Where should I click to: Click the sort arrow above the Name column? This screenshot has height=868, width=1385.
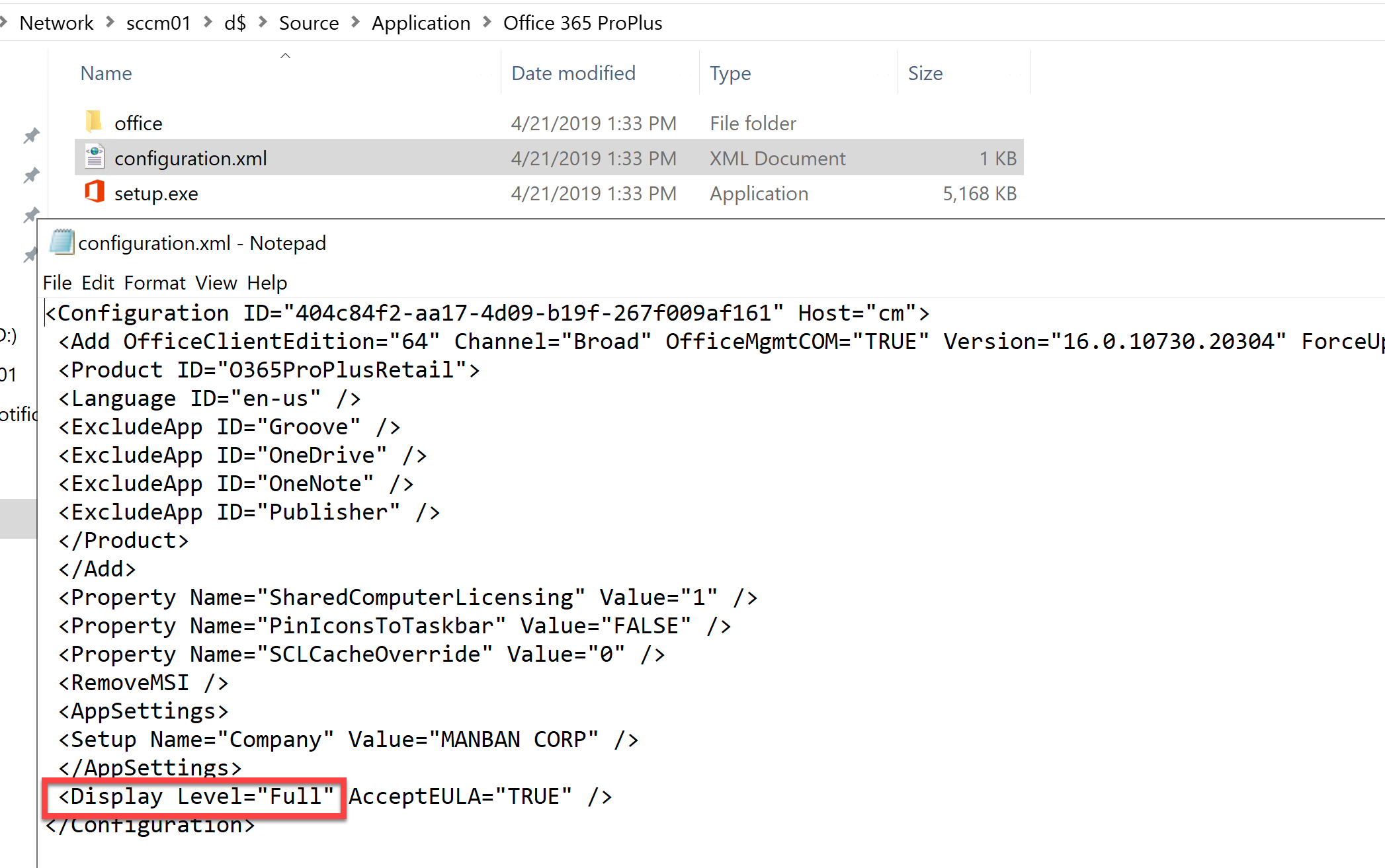(x=285, y=56)
